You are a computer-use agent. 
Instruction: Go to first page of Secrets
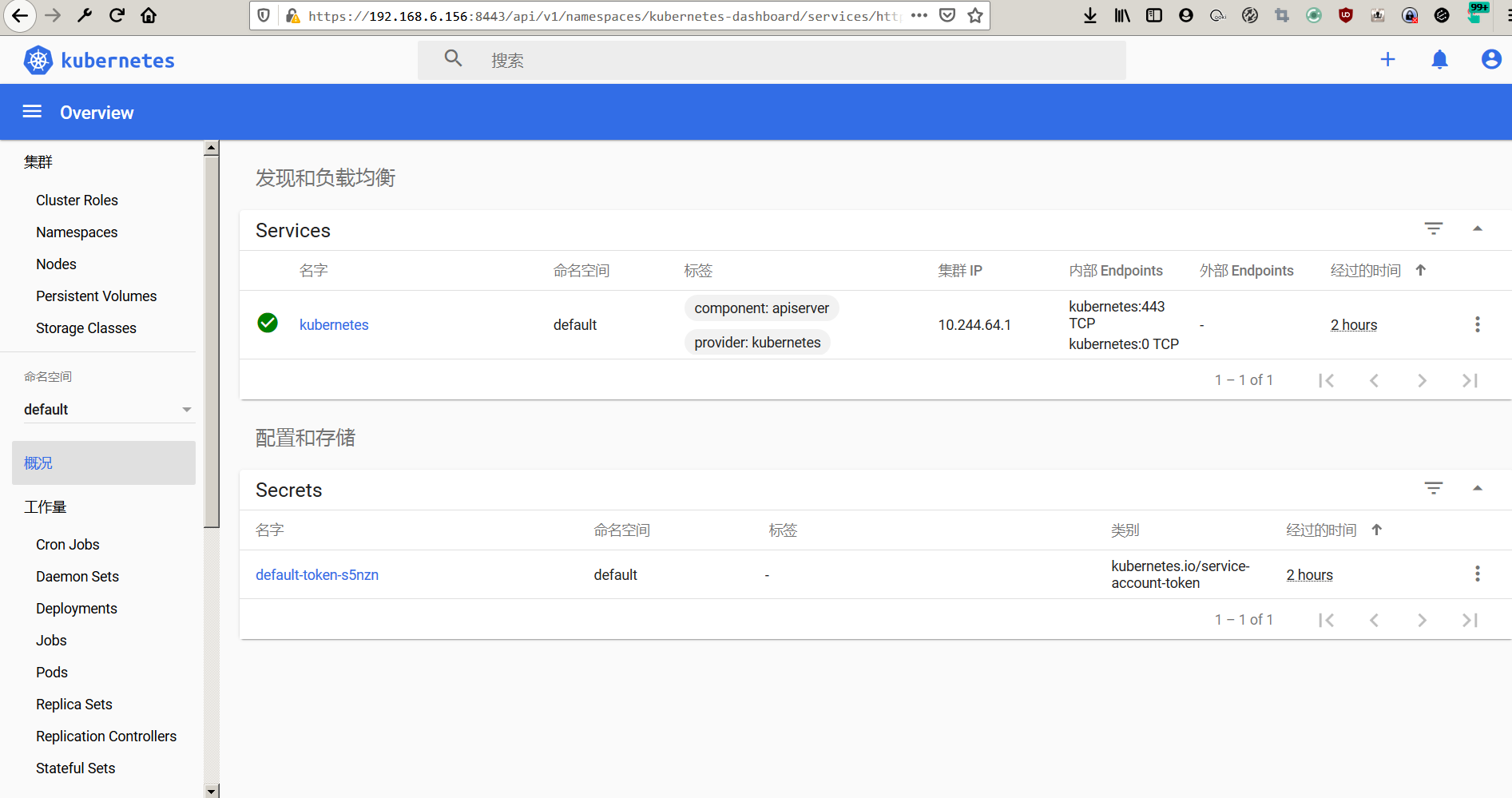pyautogui.click(x=1326, y=620)
